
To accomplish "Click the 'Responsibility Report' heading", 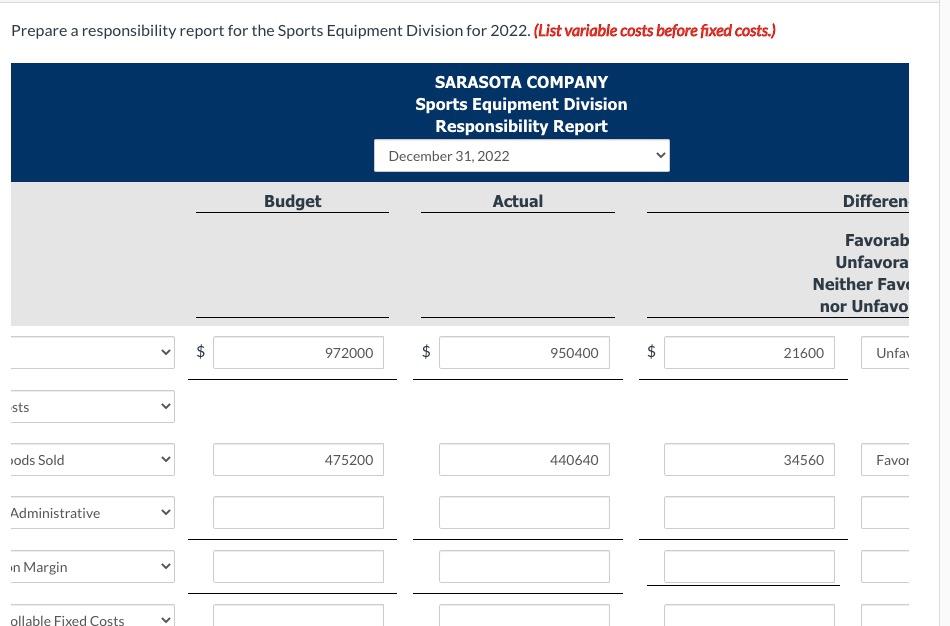I will click(521, 126).
